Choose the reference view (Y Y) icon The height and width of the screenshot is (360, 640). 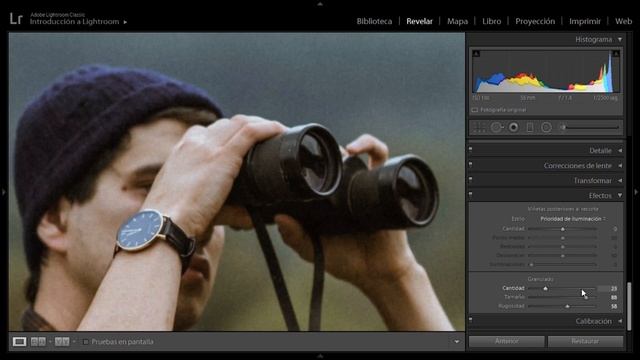tap(62, 342)
